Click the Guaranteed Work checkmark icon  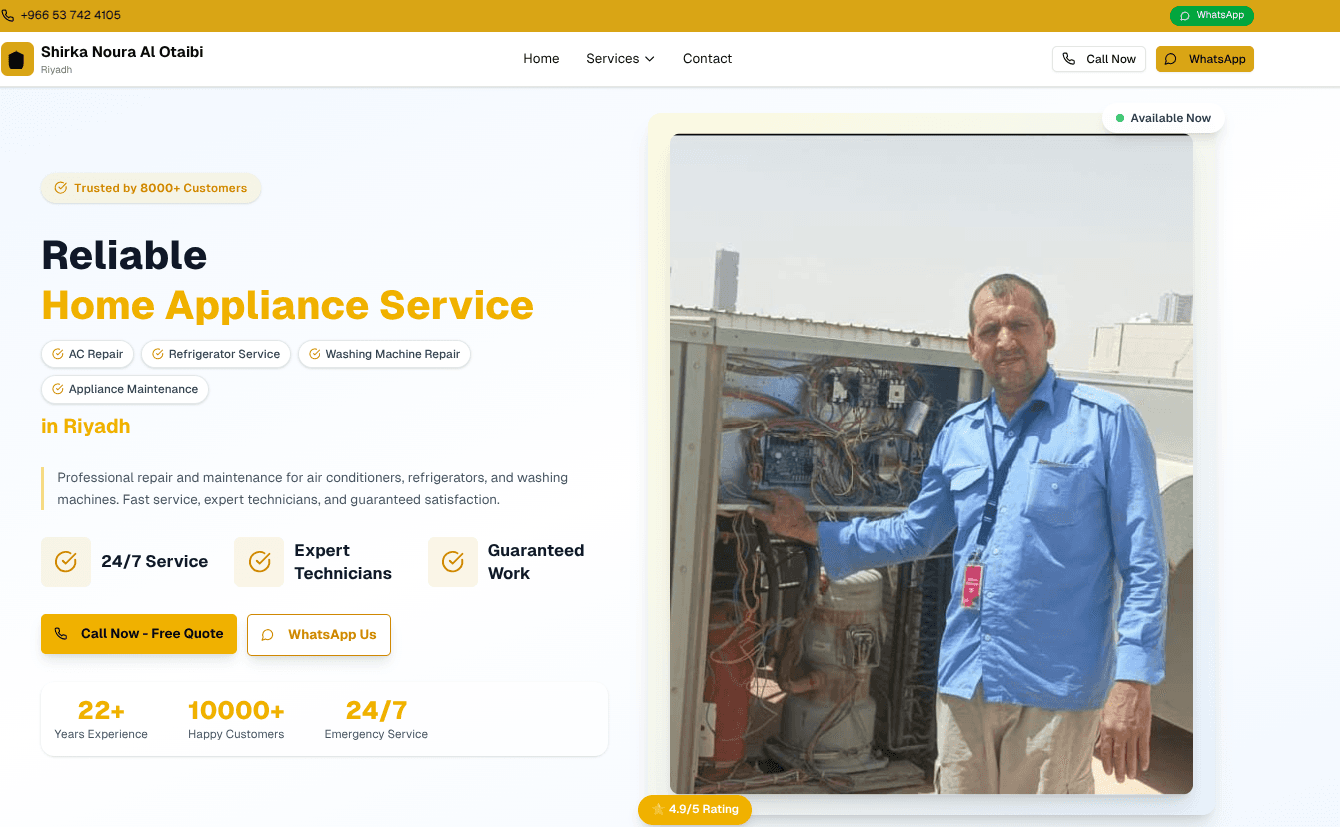tap(453, 561)
